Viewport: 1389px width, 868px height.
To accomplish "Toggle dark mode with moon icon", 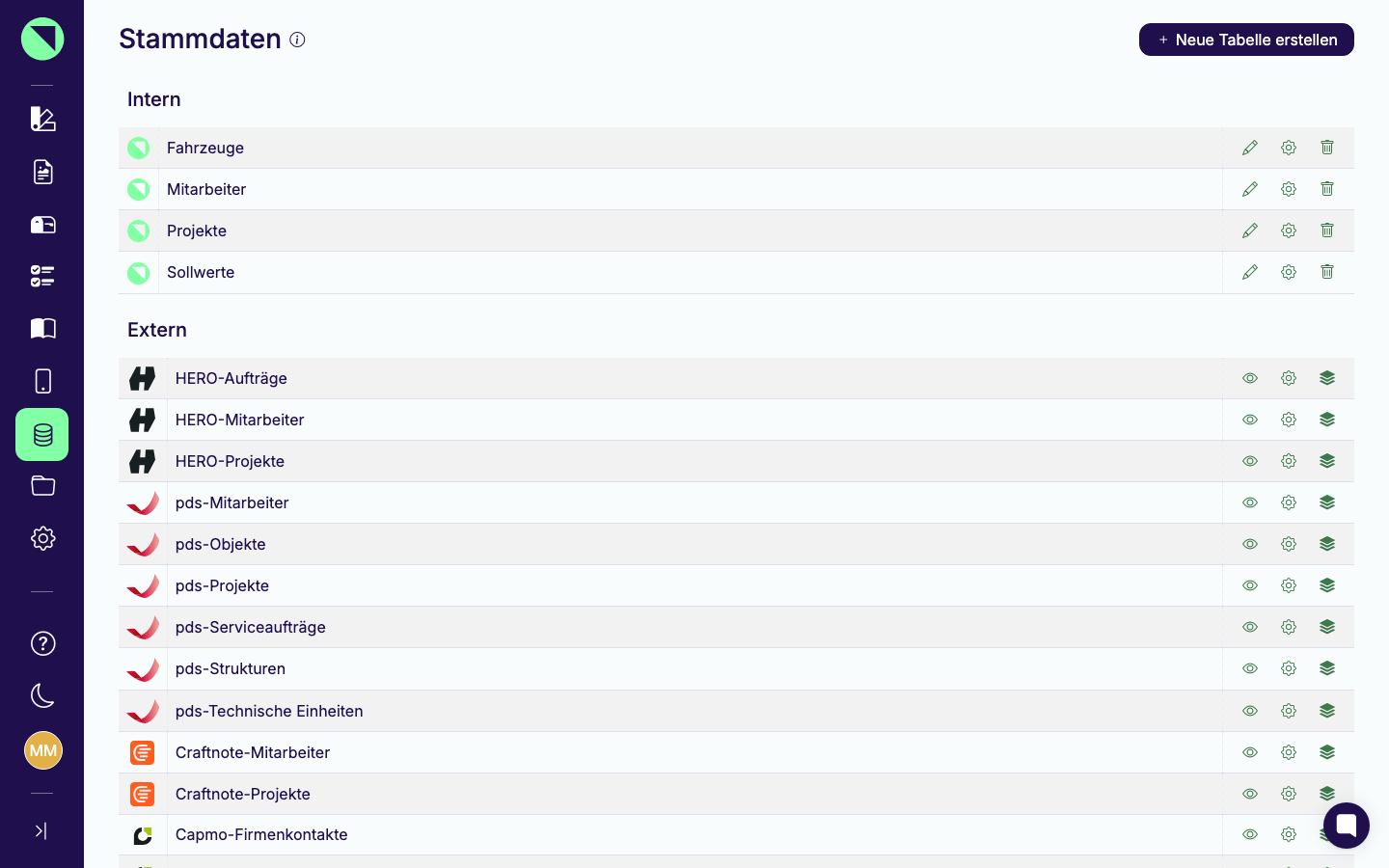I will 42,695.
